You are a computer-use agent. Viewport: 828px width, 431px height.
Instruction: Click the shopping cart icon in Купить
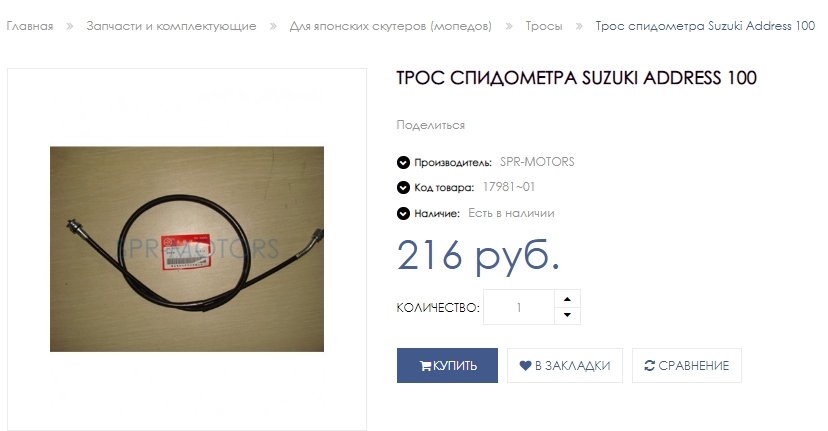point(425,366)
